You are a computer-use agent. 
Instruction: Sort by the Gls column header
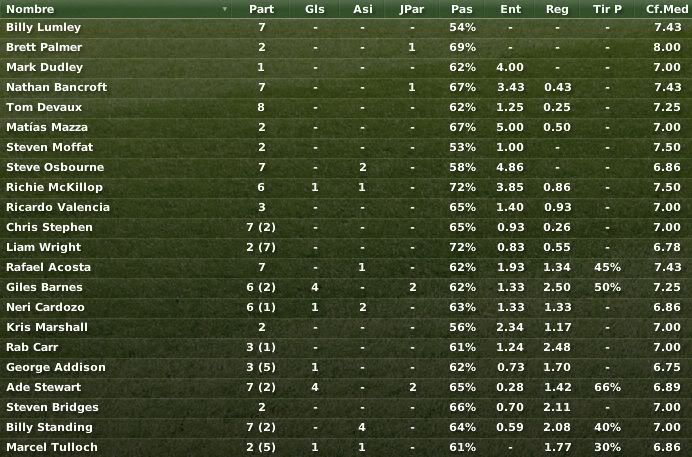(x=315, y=9)
